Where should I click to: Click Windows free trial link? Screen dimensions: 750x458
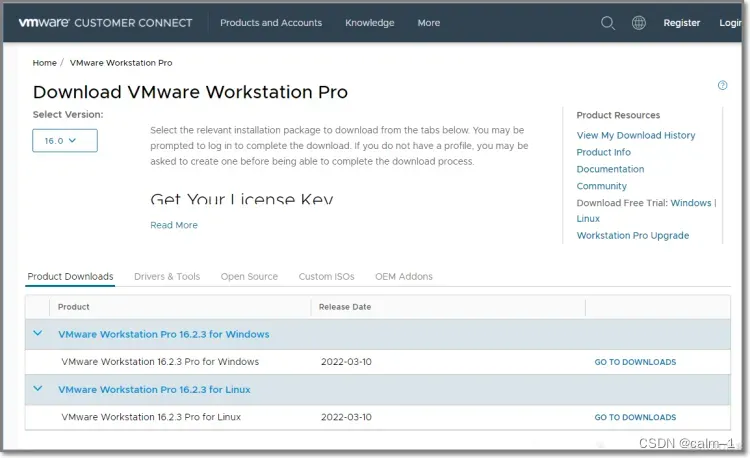click(x=691, y=203)
